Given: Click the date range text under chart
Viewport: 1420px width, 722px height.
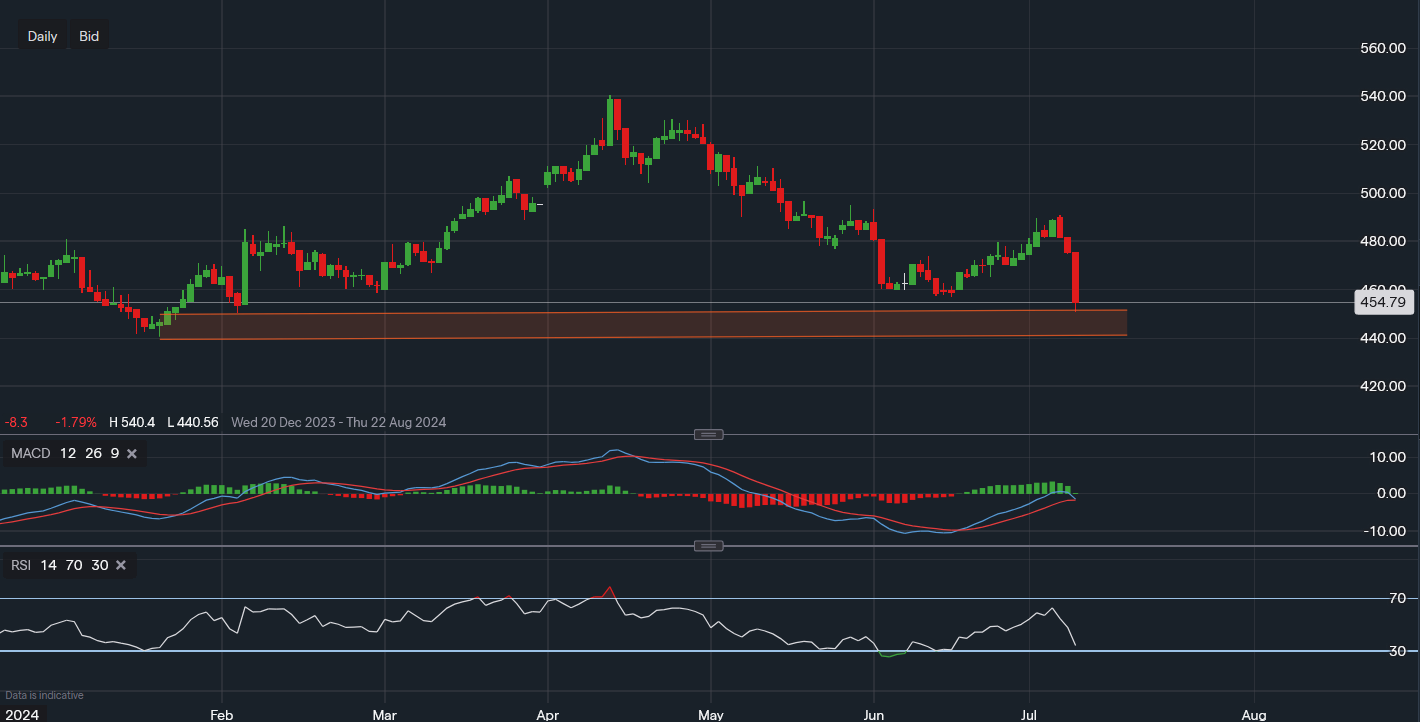Looking at the screenshot, I should (338, 422).
